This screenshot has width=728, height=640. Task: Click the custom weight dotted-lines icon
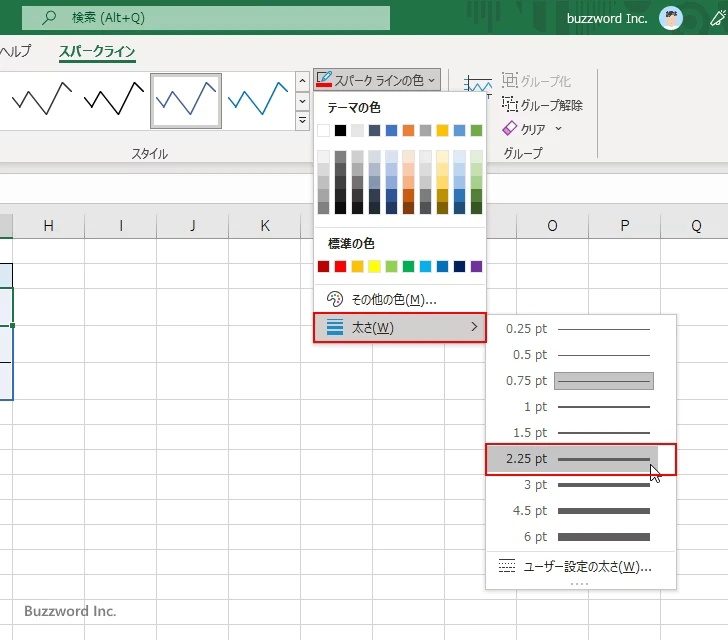click(507, 566)
